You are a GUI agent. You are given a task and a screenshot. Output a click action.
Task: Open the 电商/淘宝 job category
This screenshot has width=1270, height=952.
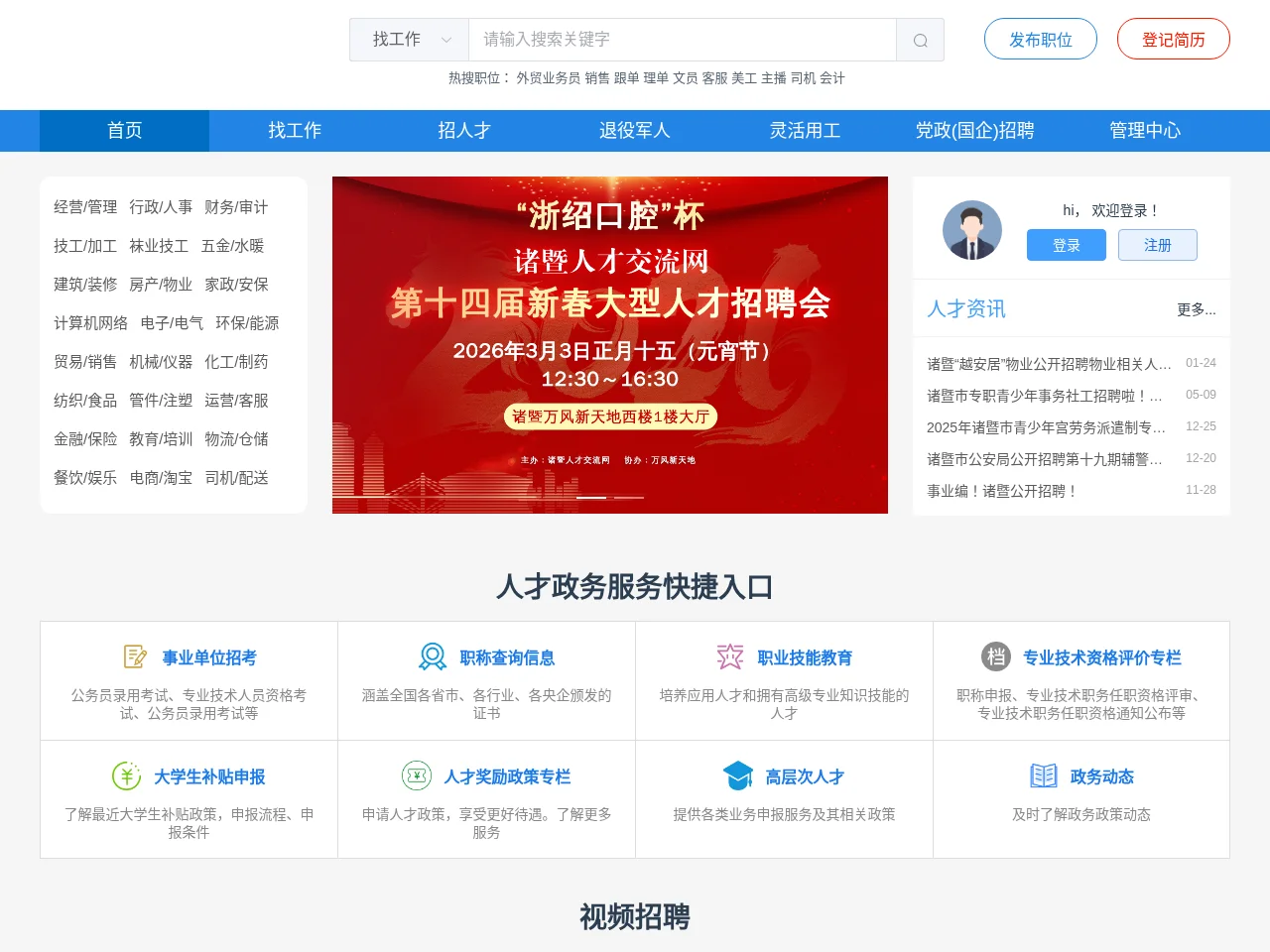coord(161,478)
